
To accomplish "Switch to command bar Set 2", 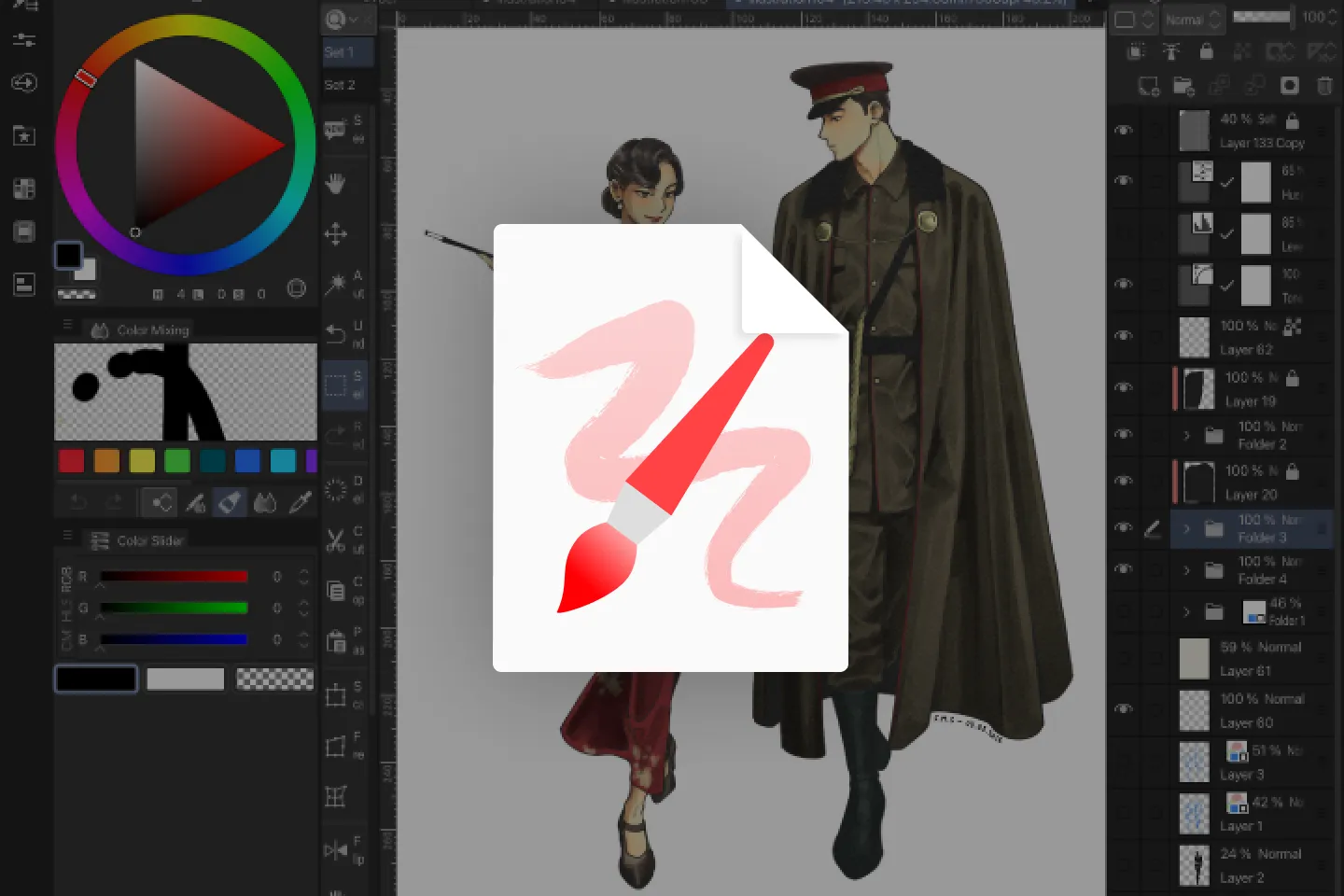I will pyautogui.click(x=347, y=85).
